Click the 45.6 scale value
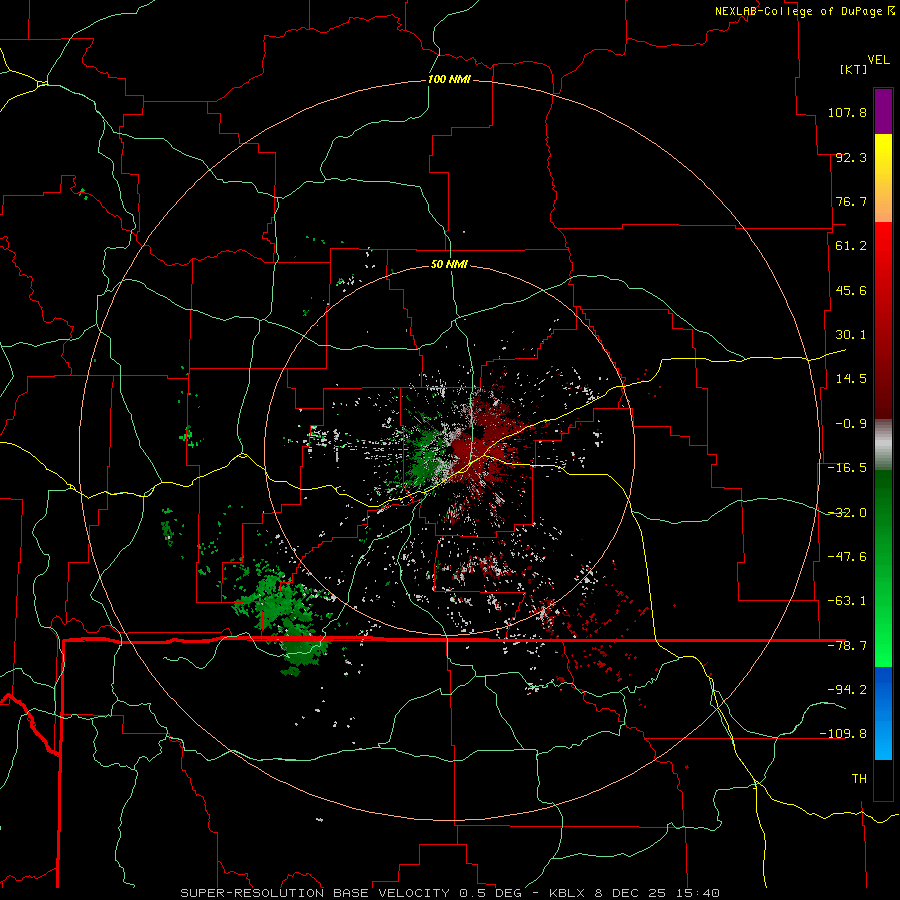This screenshot has height=900, width=900. tap(851, 290)
